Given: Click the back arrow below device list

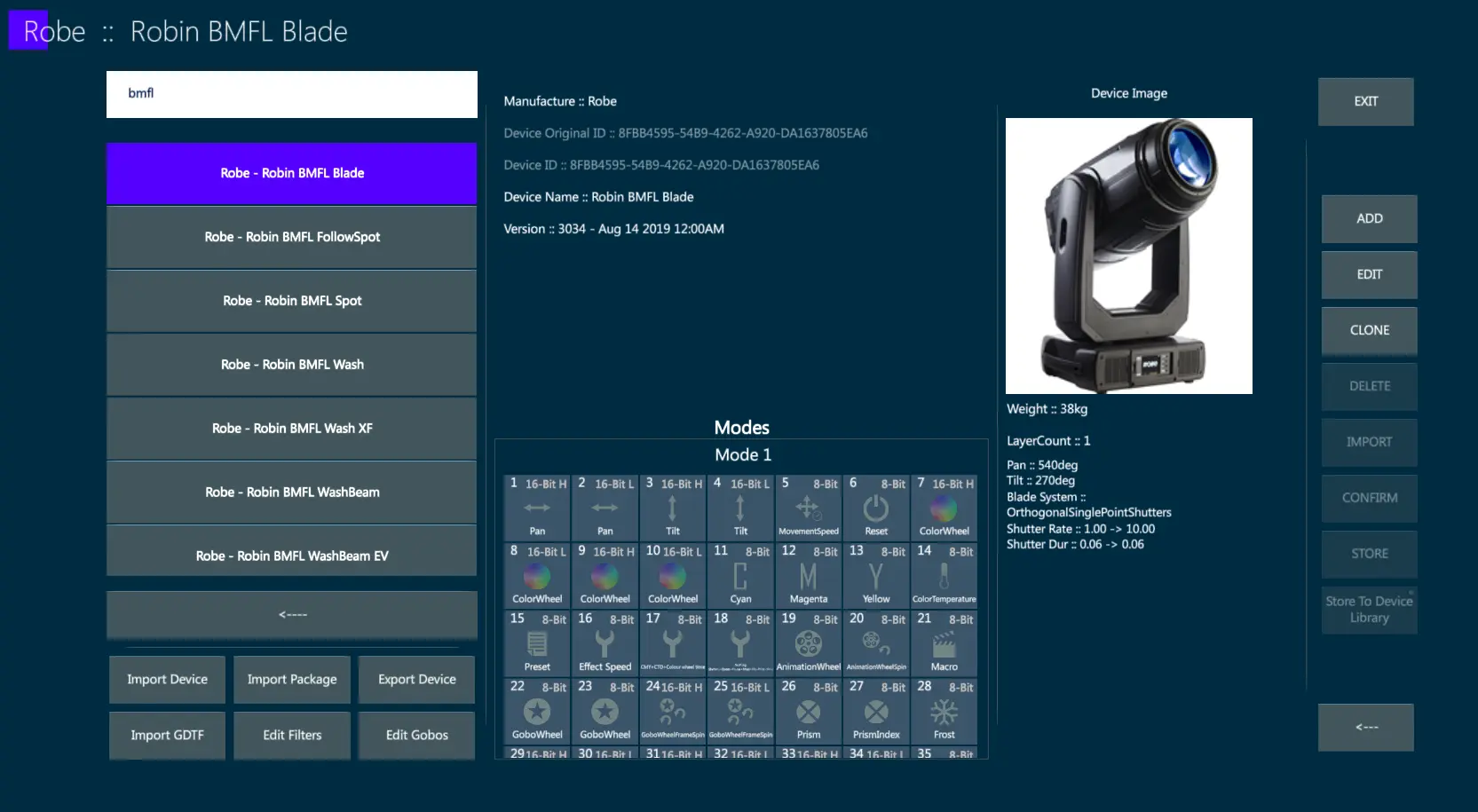Looking at the screenshot, I should [292, 614].
